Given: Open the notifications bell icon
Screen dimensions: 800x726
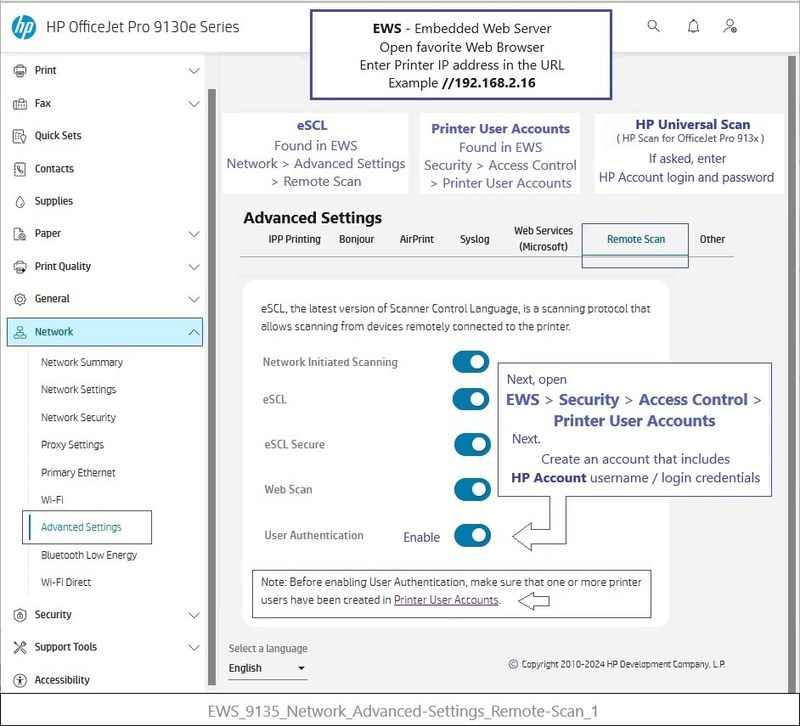Looking at the screenshot, I should click(x=693, y=27).
